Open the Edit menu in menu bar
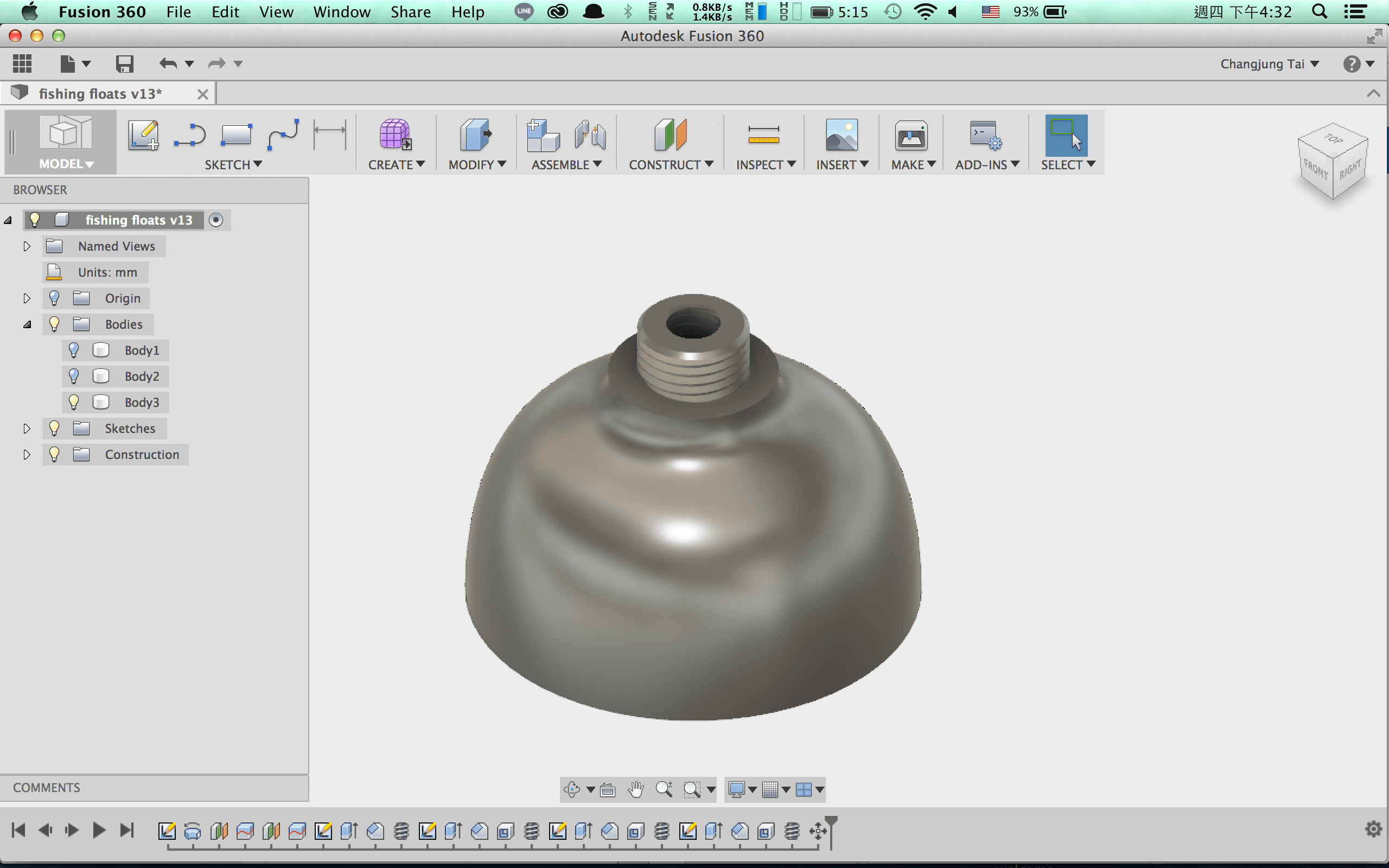 pyautogui.click(x=225, y=11)
